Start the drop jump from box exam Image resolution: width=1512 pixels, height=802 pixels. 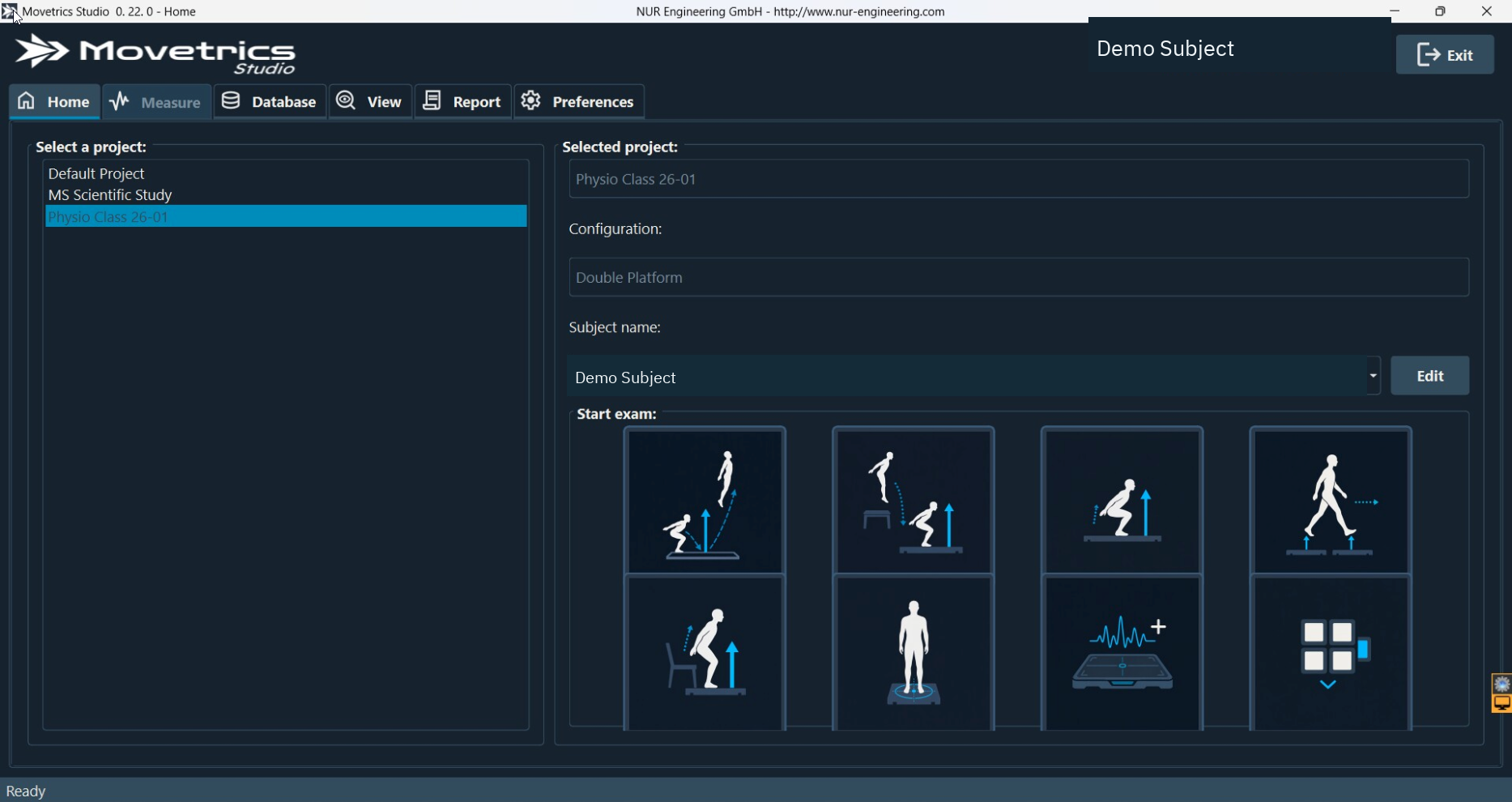click(914, 501)
